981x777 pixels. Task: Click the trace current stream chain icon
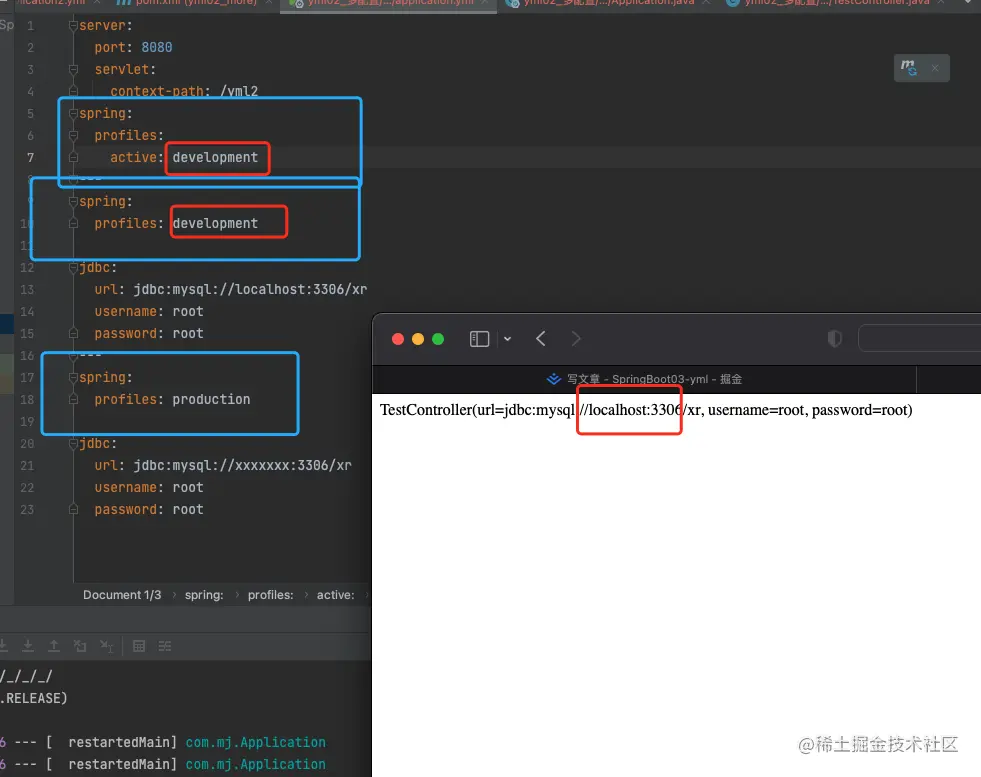point(165,646)
